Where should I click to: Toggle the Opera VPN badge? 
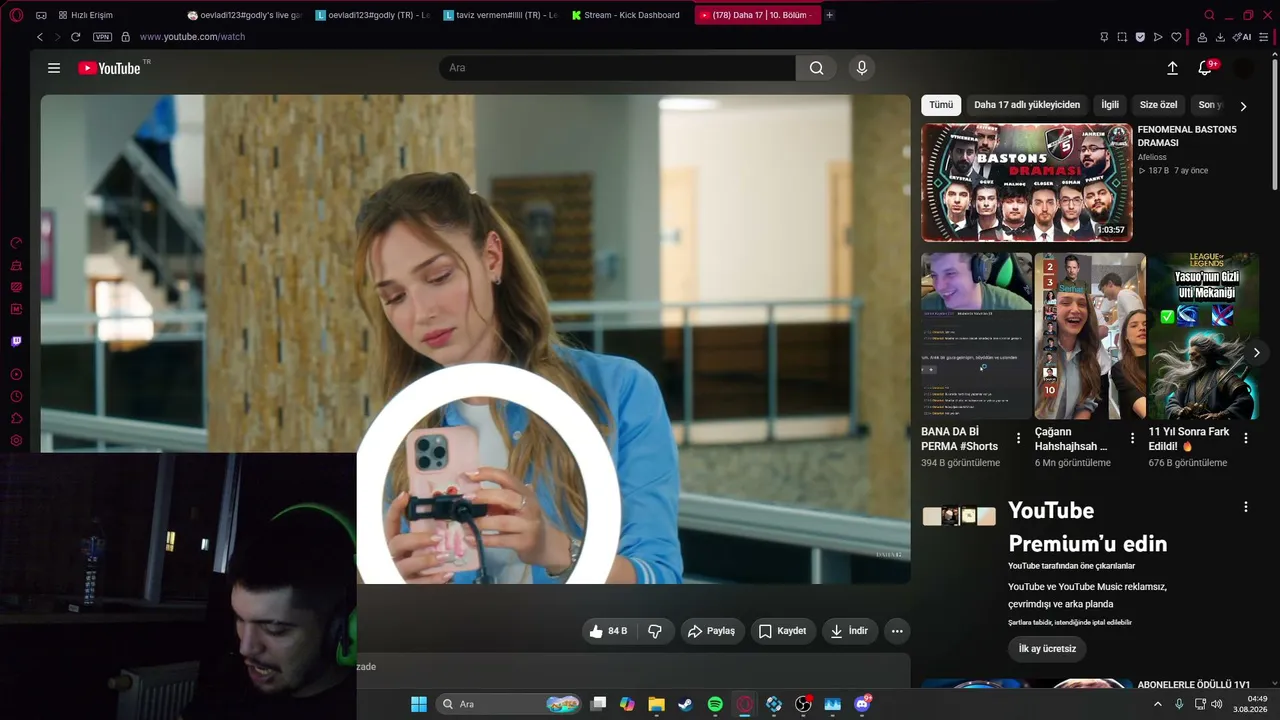pyautogui.click(x=102, y=37)
